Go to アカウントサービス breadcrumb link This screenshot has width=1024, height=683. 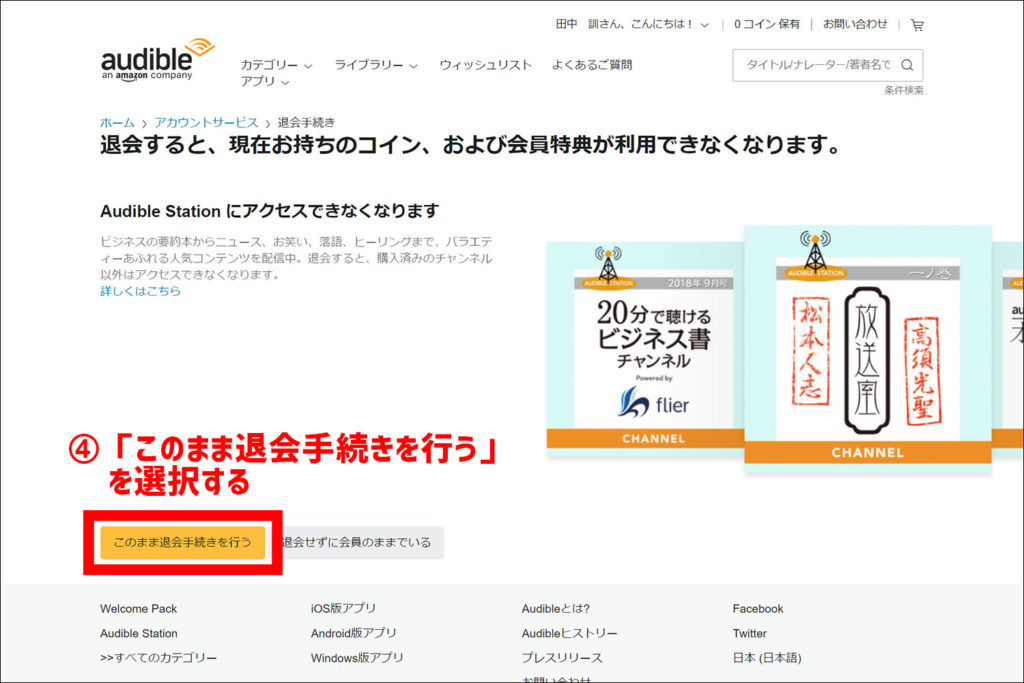[x=206, y=122]
